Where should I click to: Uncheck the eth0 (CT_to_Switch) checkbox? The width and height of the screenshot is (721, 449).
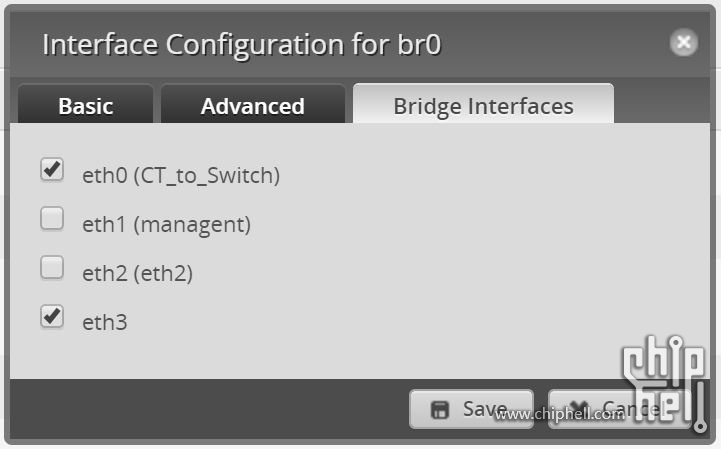click(x=51, y=170)
